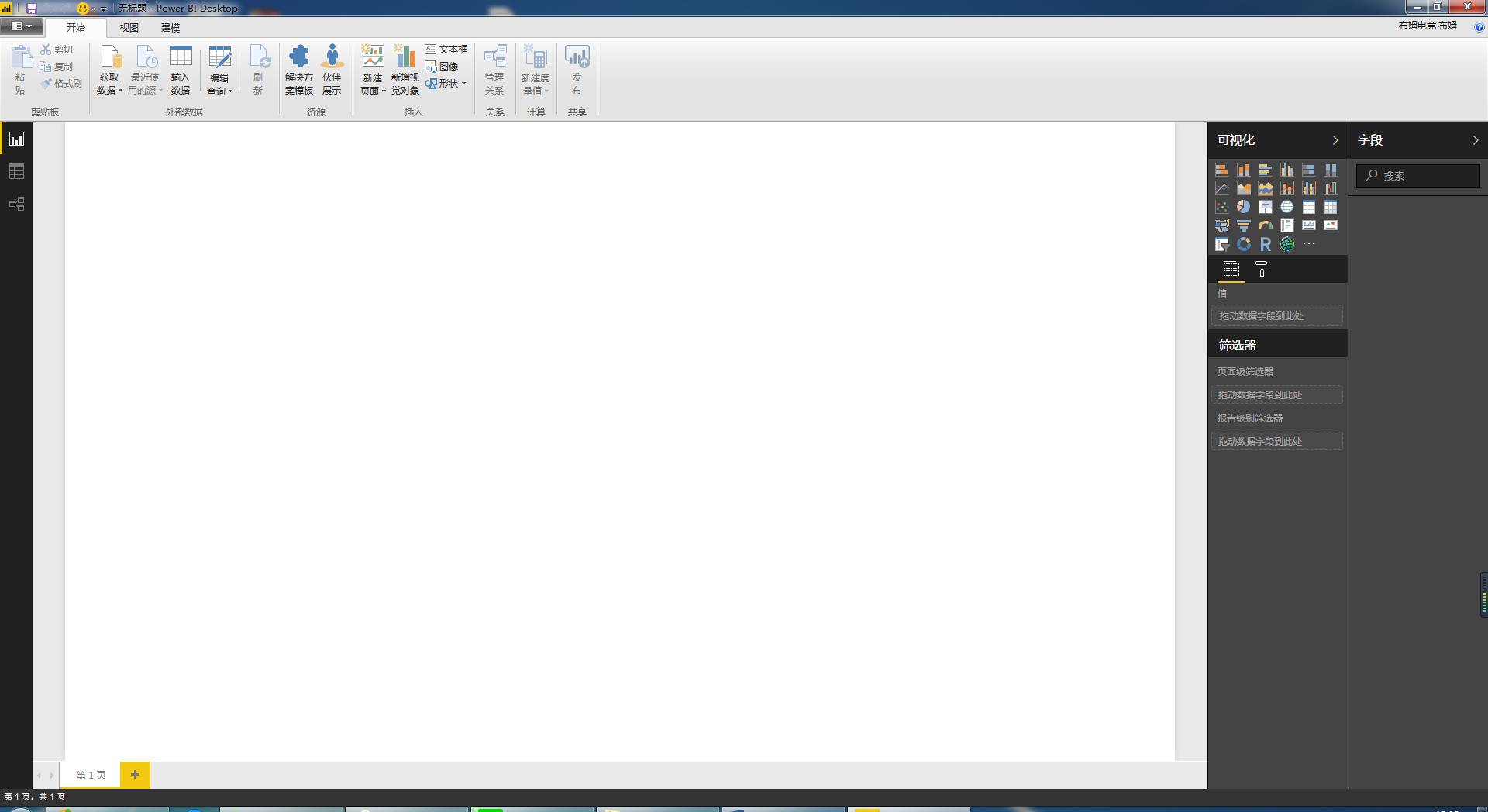Insert a 文本框 text box

point(446,50)
